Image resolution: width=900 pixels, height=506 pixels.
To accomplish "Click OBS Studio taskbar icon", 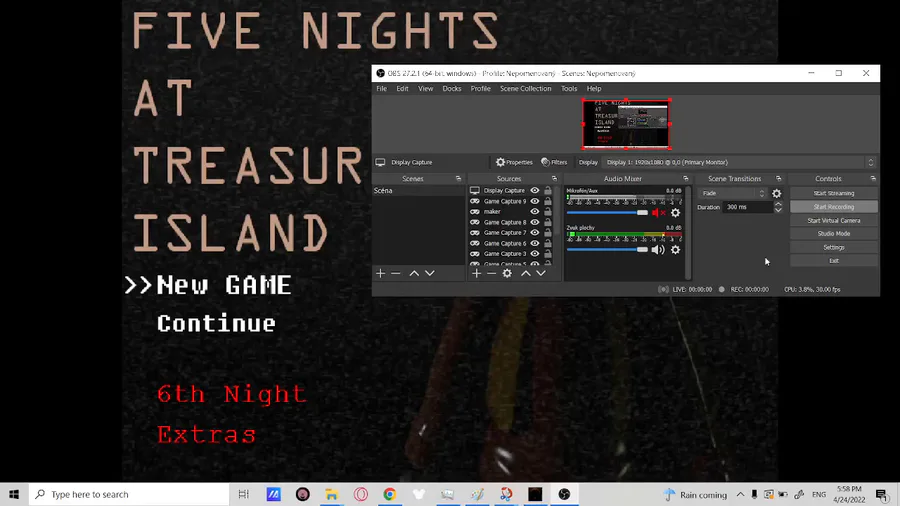I will coord(564,495).
